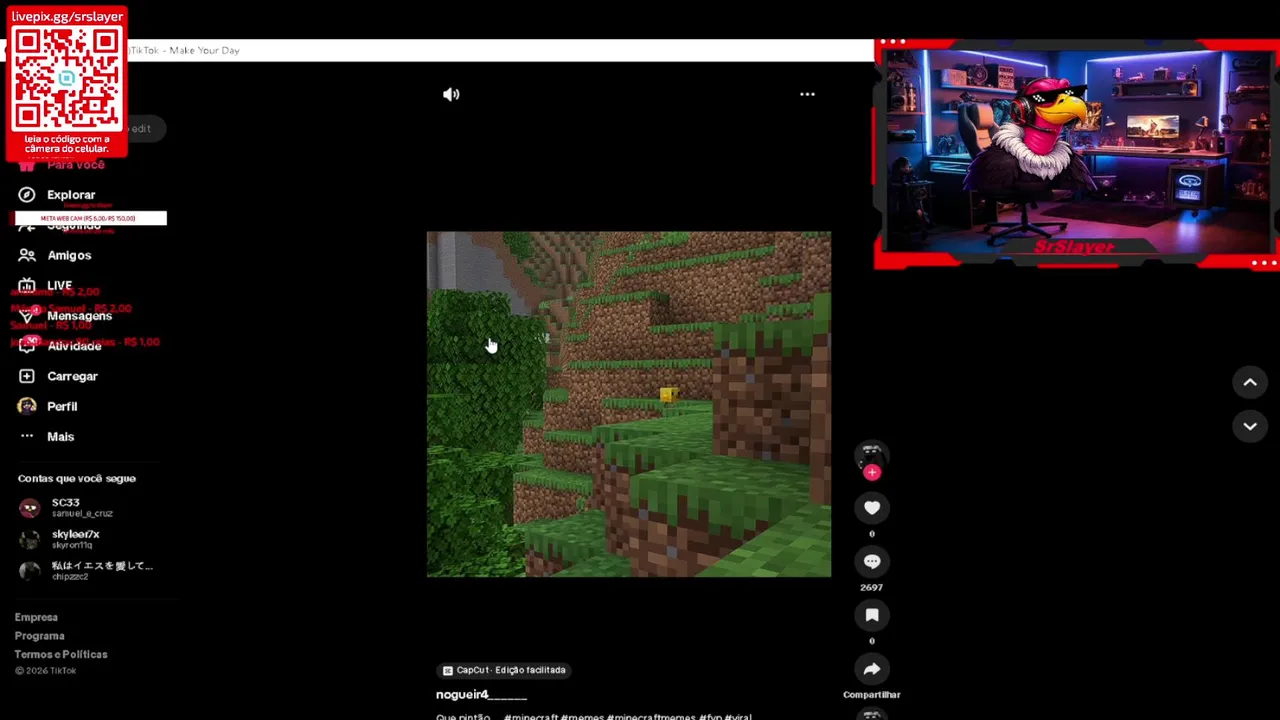Click the Contas que você segue heading
The width and height of the screenshot is (1280, 720).
pyautogui.click(x=76, y=478)
